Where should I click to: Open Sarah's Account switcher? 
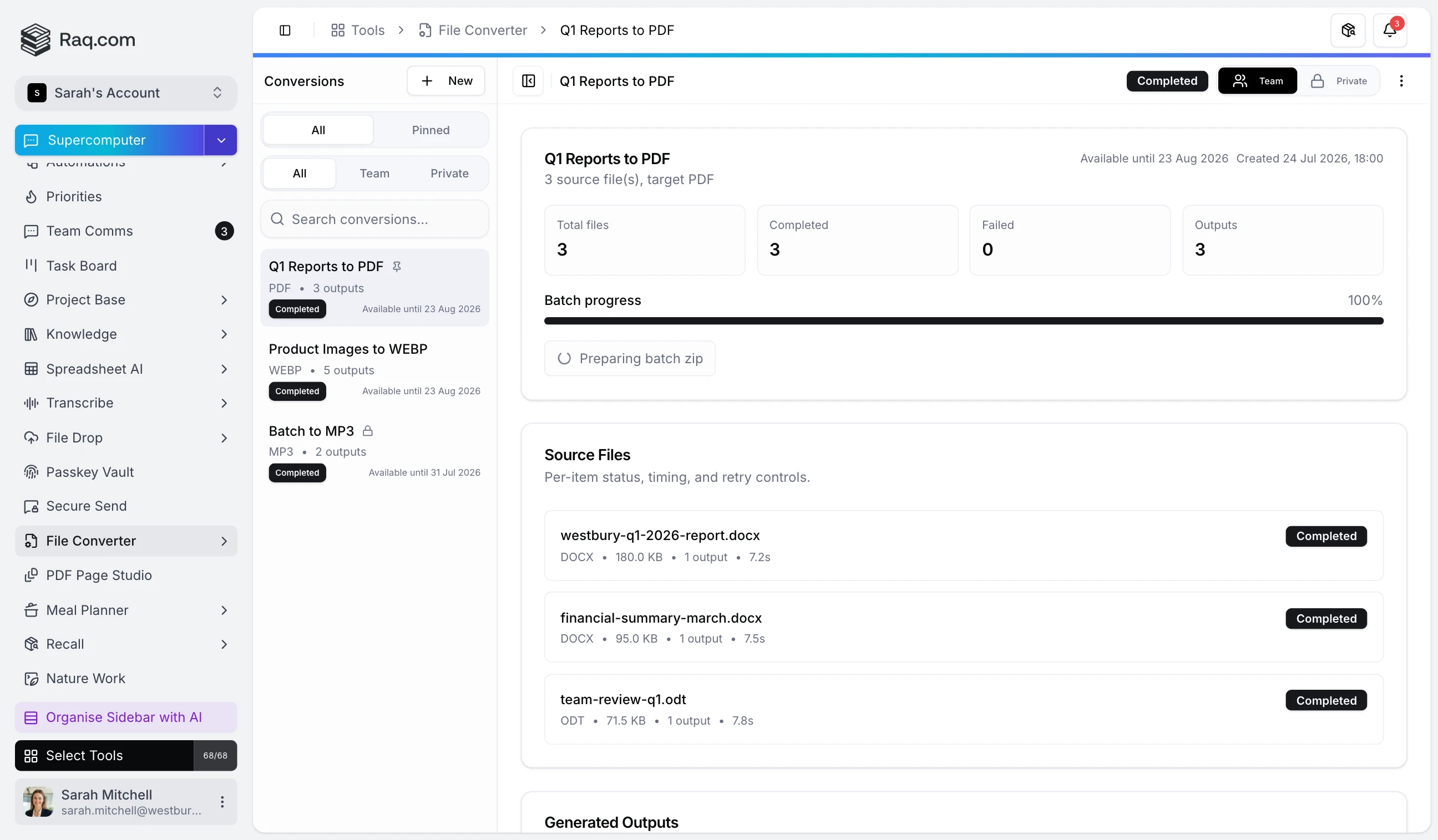[x=125, y=93]
